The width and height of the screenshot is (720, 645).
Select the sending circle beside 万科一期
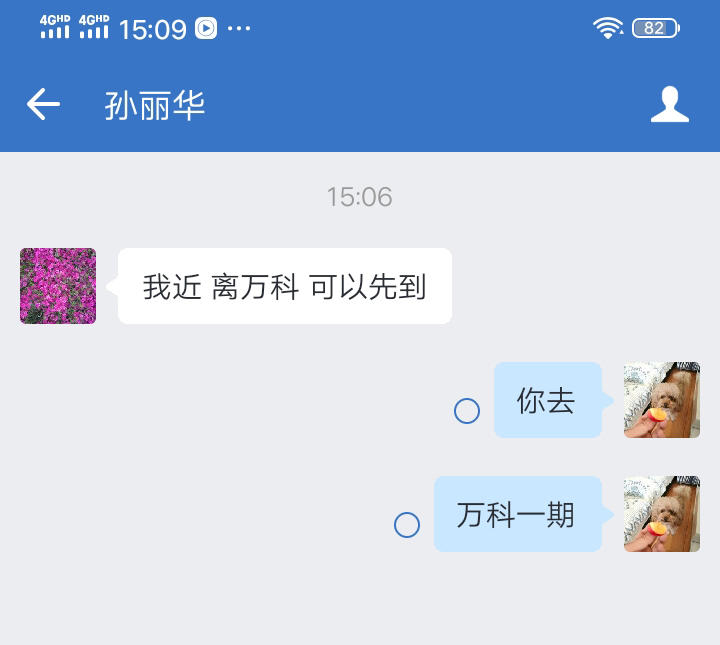[x=407, y=525]
